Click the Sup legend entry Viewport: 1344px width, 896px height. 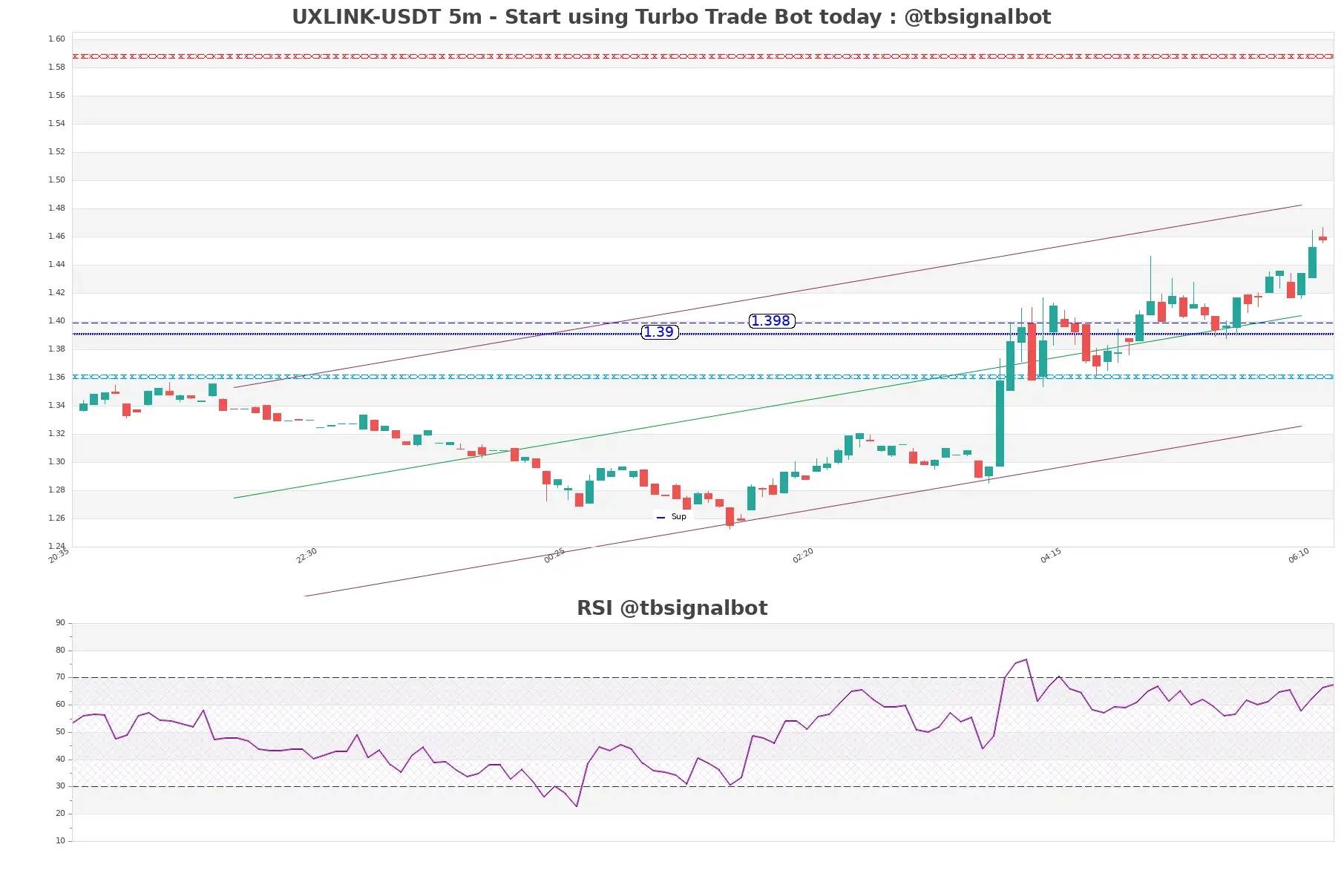tap(672, 517)
